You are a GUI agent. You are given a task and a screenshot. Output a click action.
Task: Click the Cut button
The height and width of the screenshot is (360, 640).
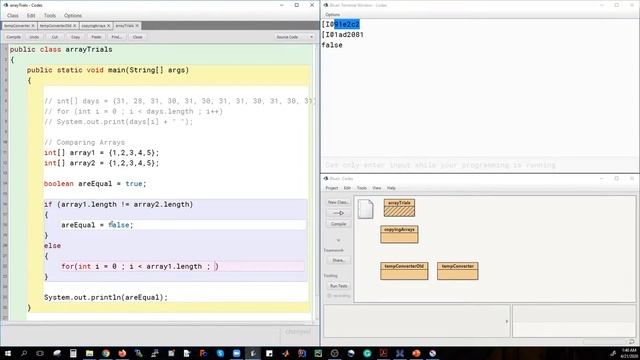55,37
